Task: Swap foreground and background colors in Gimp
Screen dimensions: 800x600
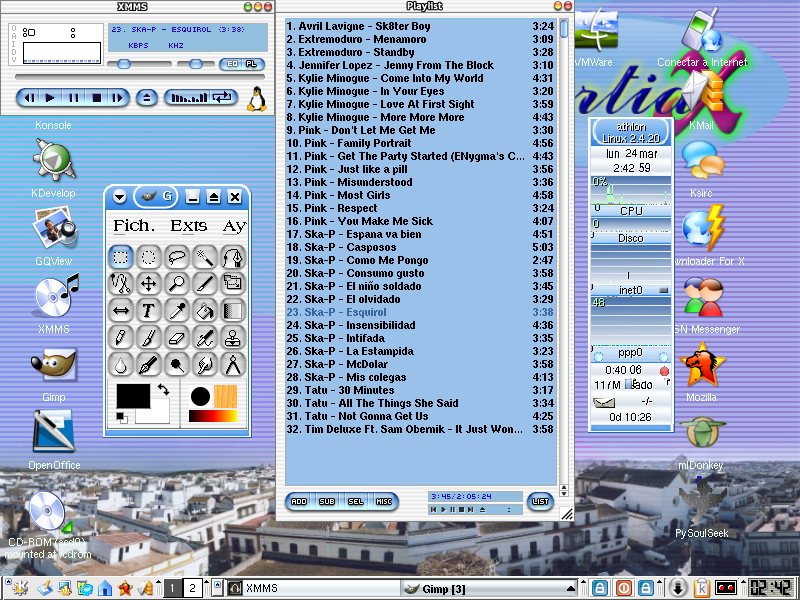Action: (x=163, y=389)
